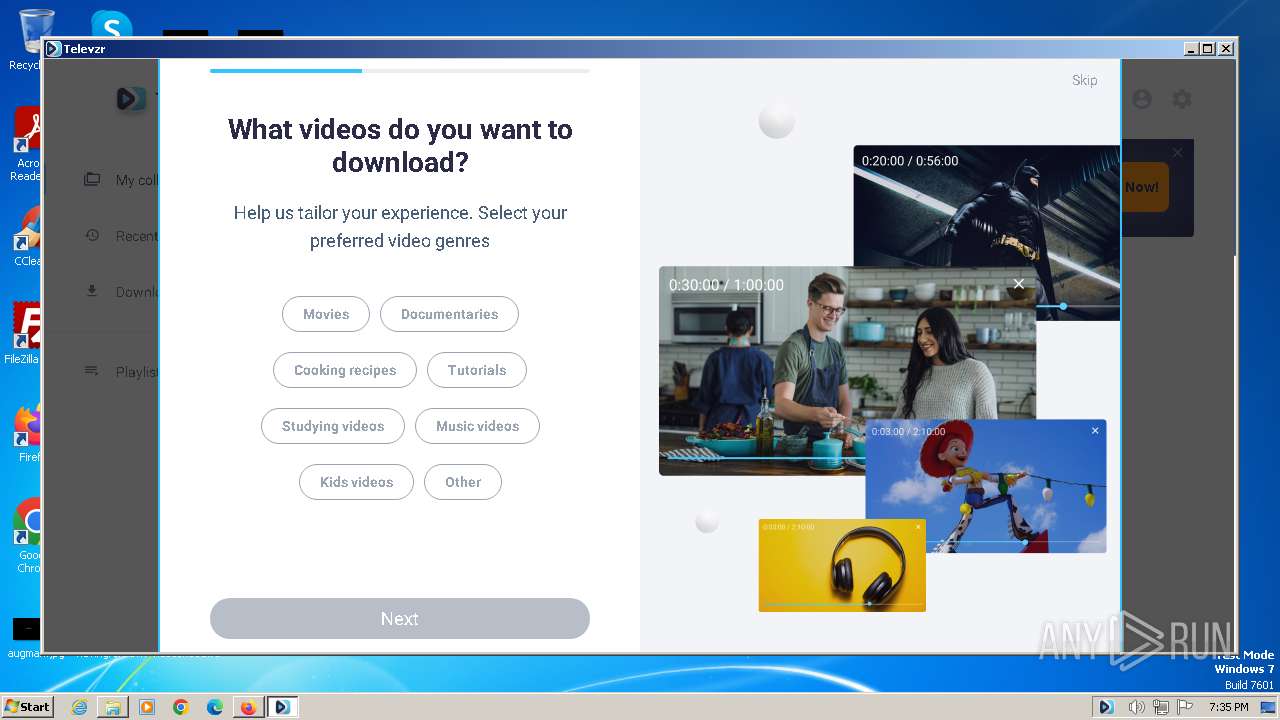Open Televzr settings gear
The image size is (1280, 720).
pos(1182,99)
